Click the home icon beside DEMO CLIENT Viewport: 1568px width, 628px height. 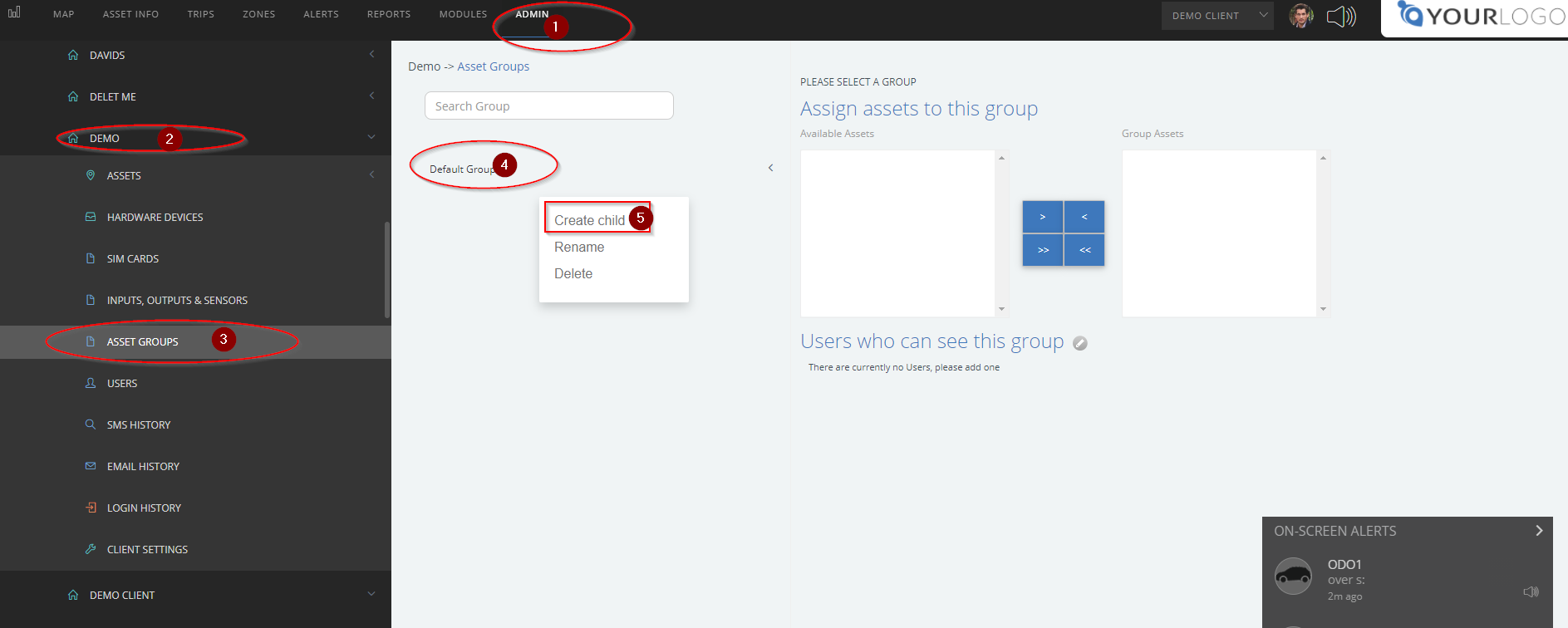pos(73,595)
